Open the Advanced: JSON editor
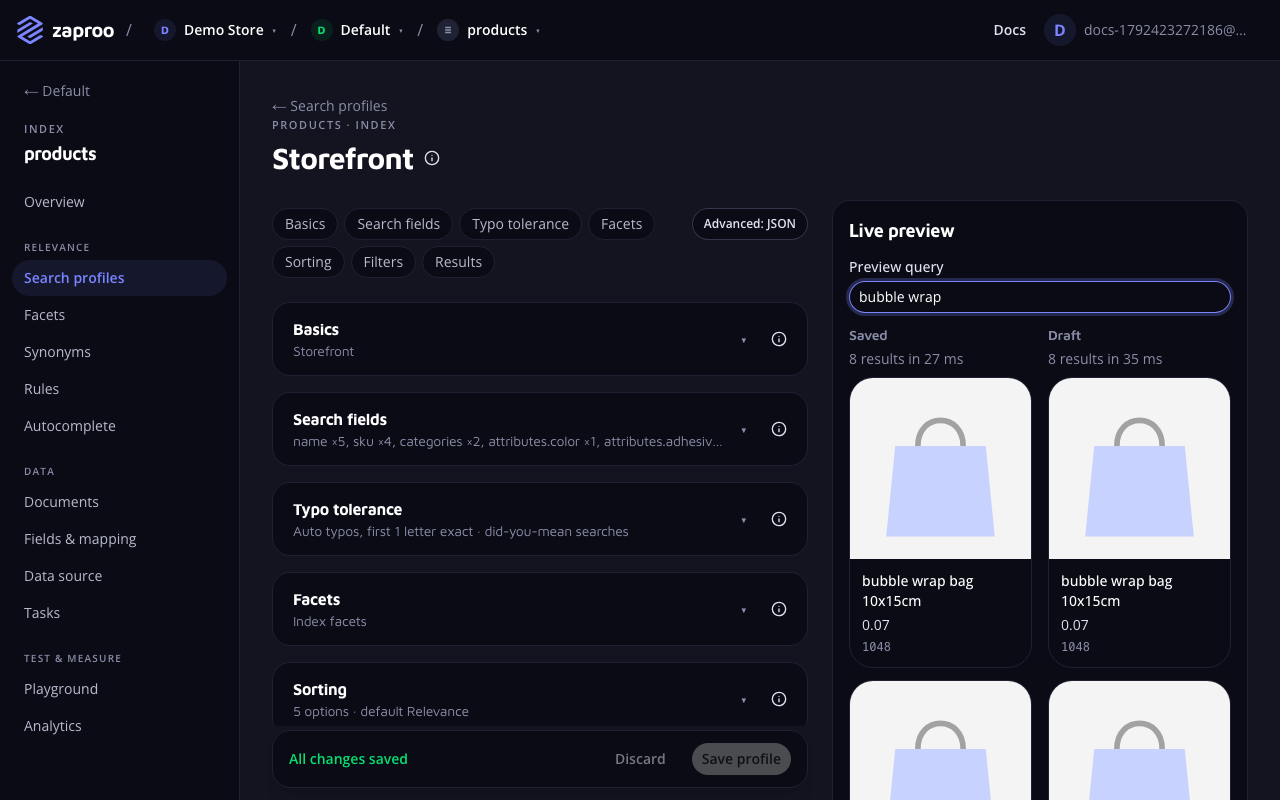 coord(750,224)
